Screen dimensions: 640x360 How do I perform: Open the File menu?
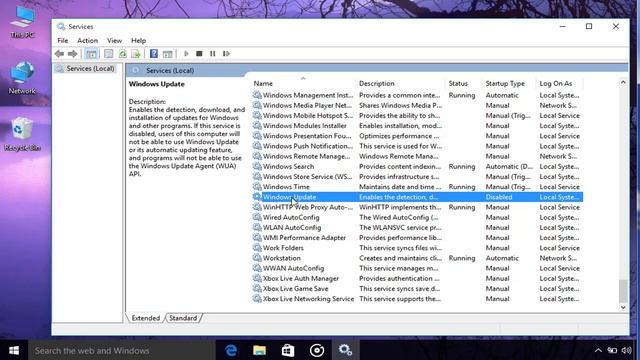click(x=62, y=40)
